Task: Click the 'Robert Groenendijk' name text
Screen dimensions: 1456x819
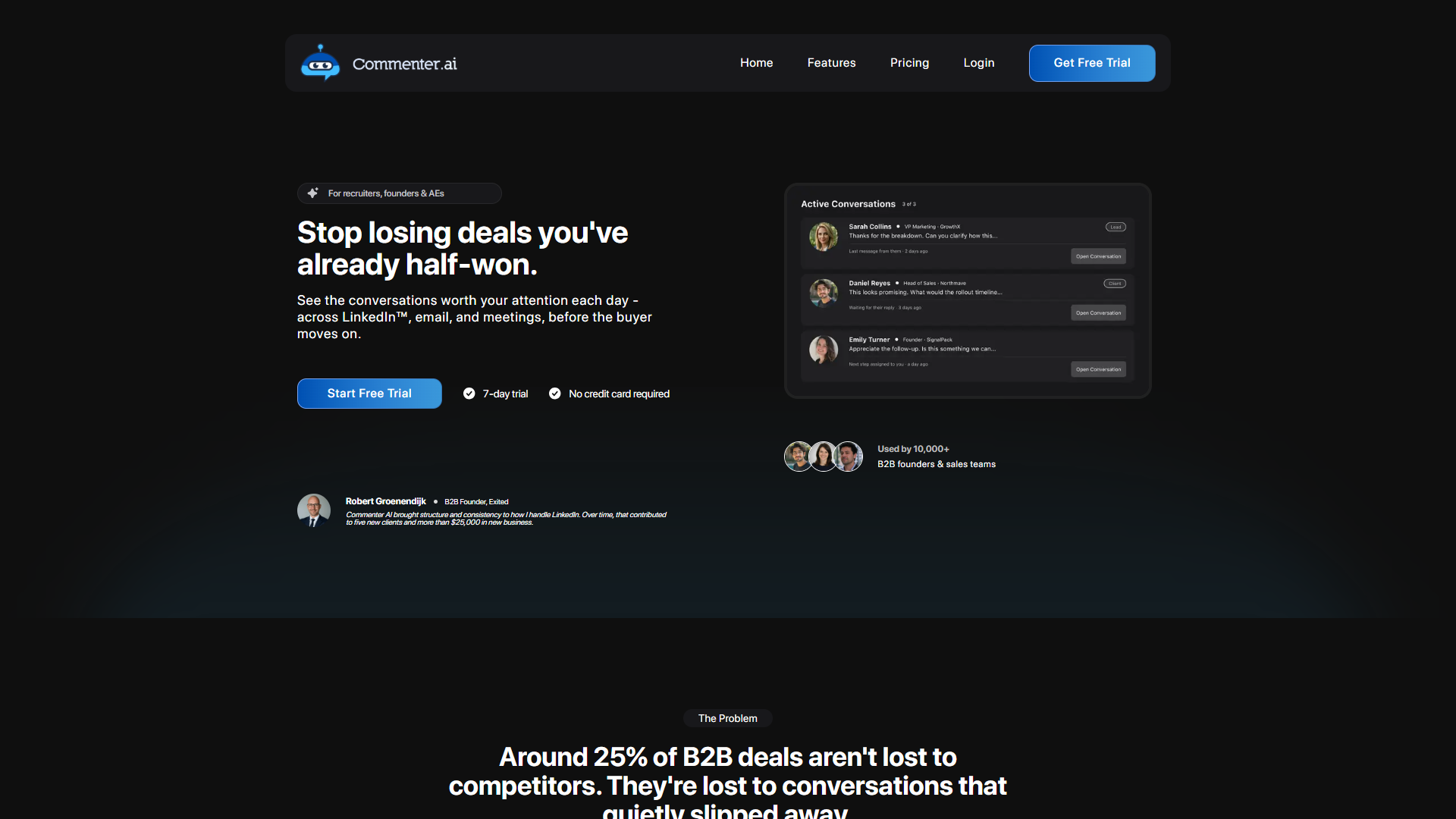Action: tap(385, 501)
